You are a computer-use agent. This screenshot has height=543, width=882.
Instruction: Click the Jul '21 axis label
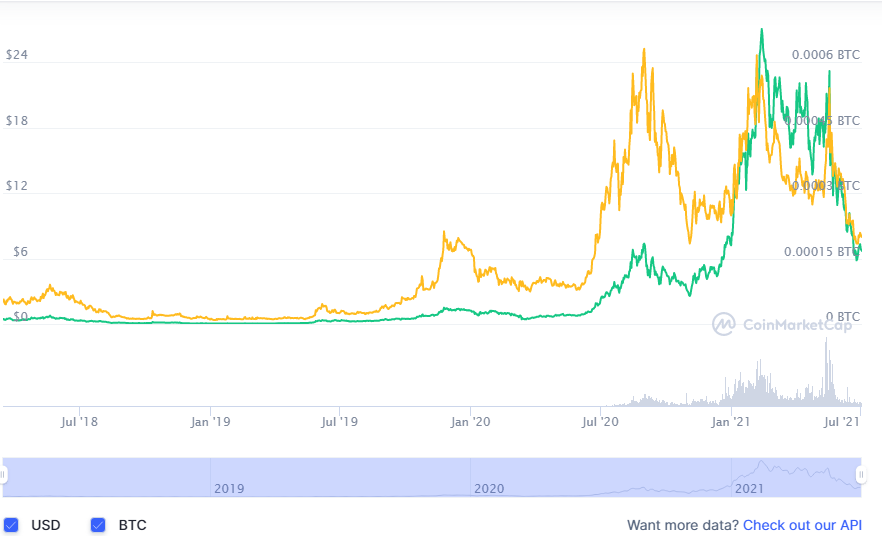[x=842, y=421]
